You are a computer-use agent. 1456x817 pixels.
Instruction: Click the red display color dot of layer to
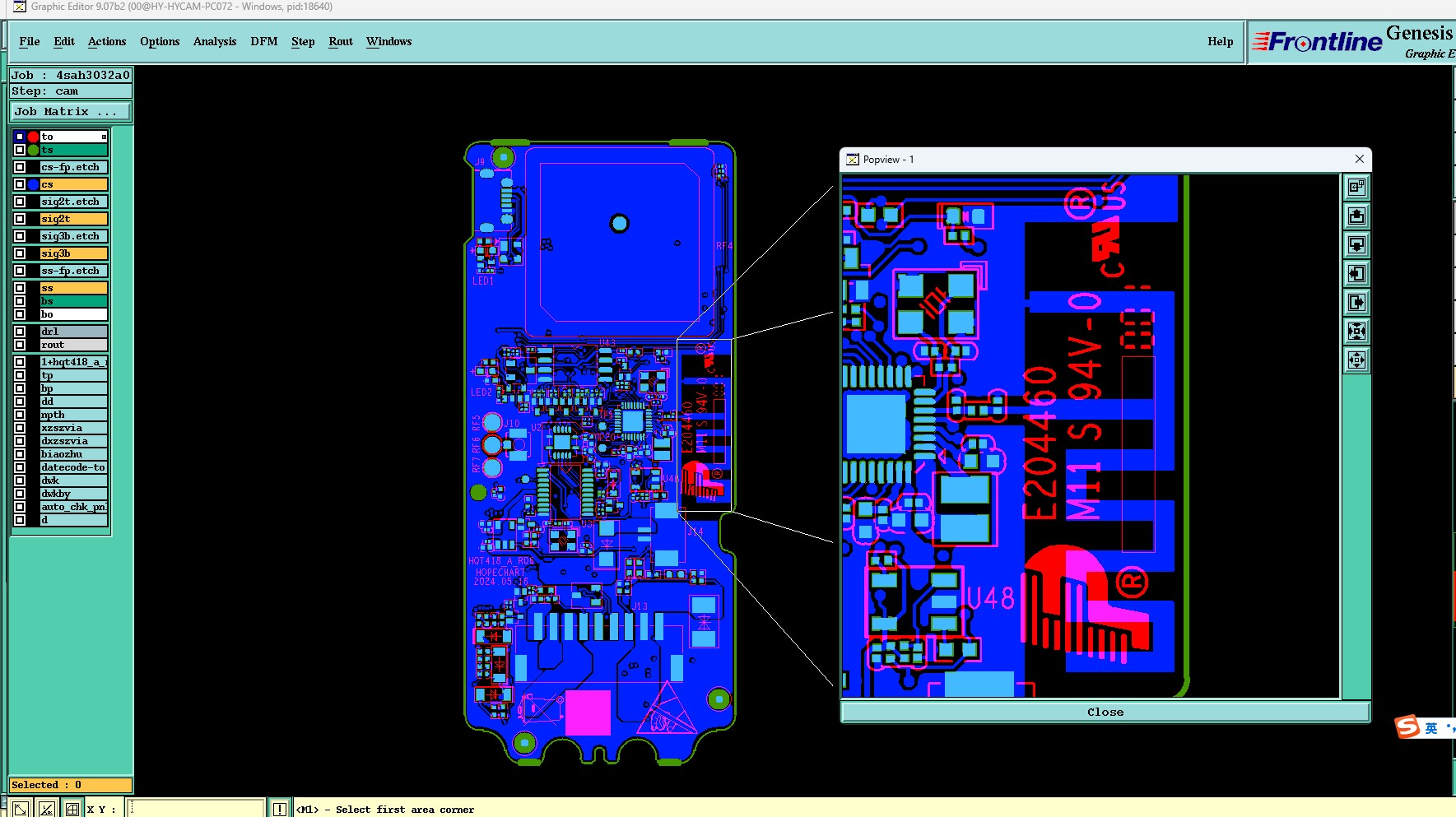point(33,137)
